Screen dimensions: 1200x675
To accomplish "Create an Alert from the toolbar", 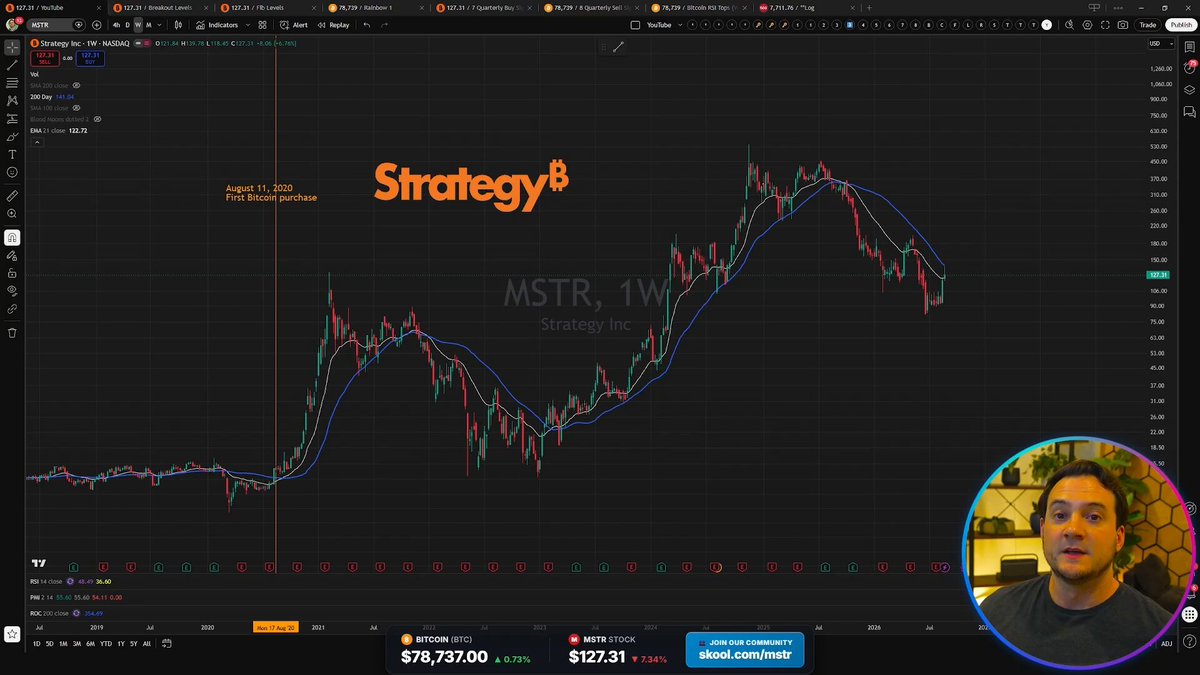I will tap(294, 25).
